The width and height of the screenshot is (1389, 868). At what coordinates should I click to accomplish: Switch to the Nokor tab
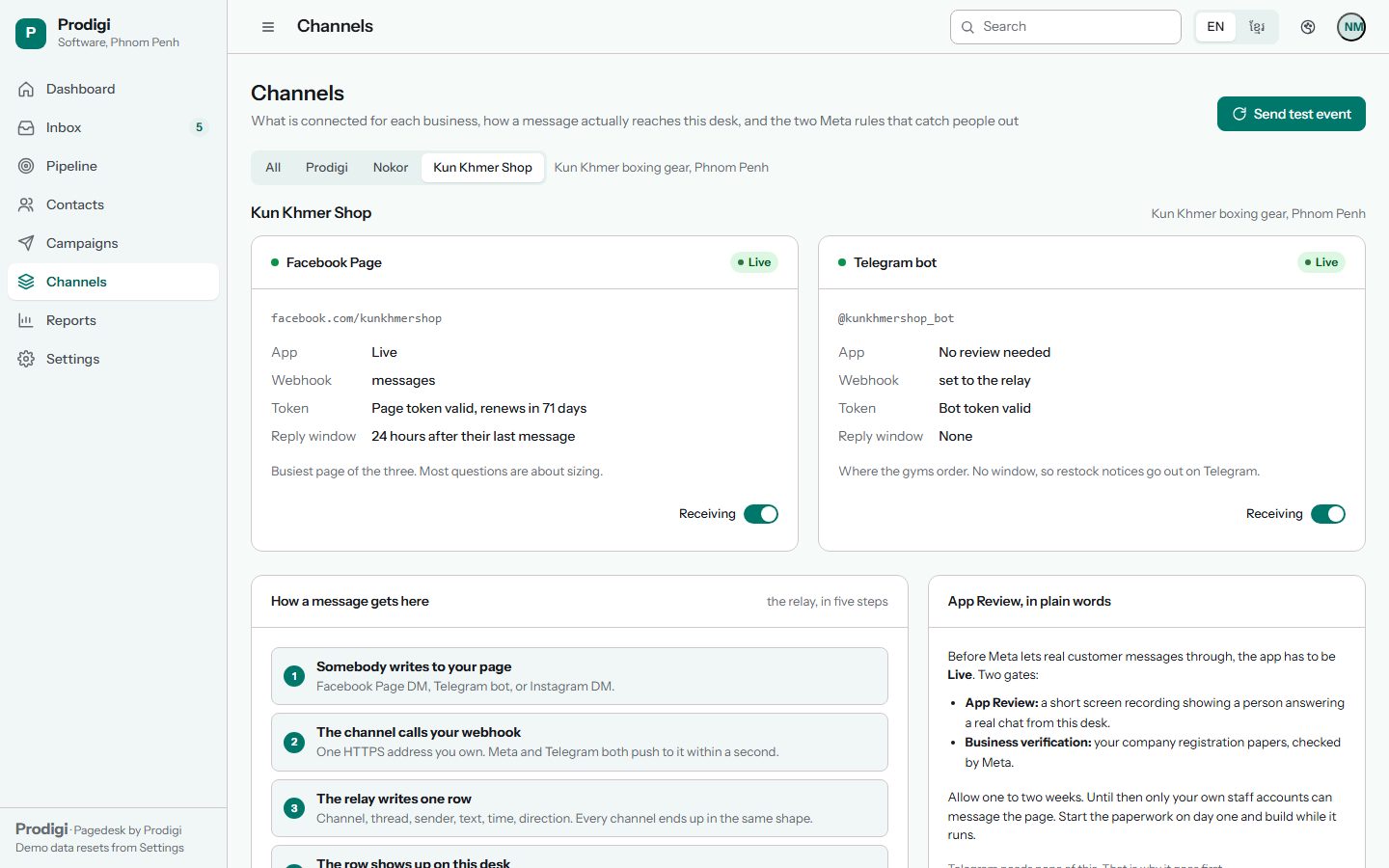coord(391,167)
